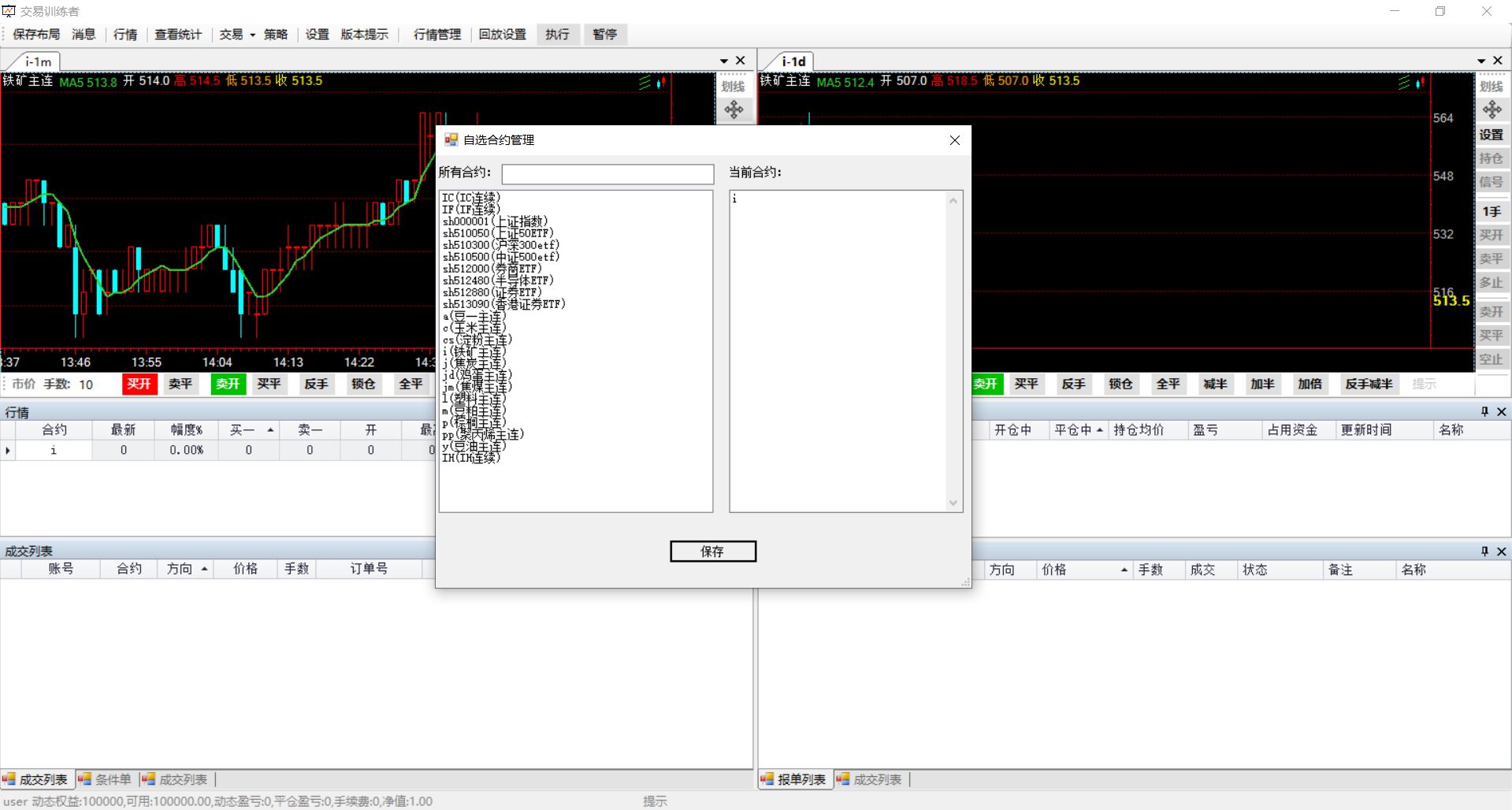Click green indicator lines icon on i-1m chart

click(x=645, y=82)
